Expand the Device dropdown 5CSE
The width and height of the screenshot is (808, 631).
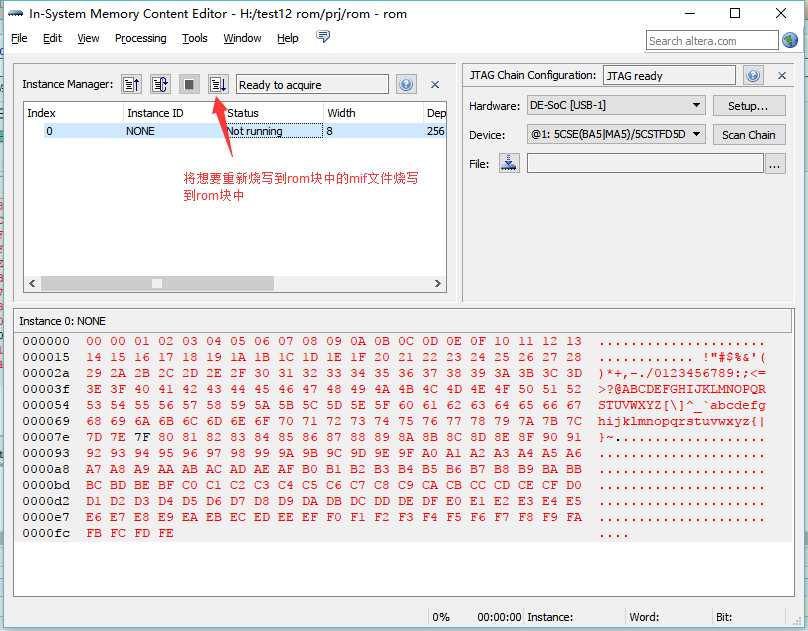point(616,134)
